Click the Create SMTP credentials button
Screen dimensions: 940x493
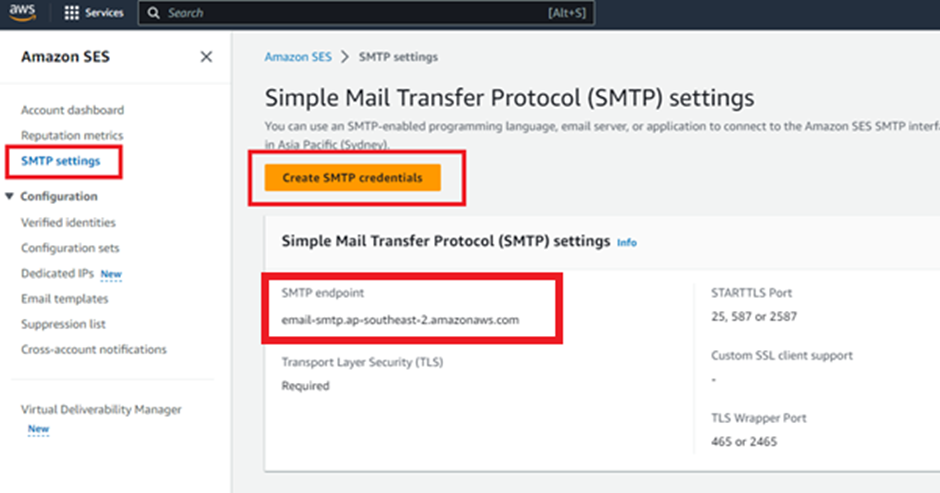click(x=352, y=178)
